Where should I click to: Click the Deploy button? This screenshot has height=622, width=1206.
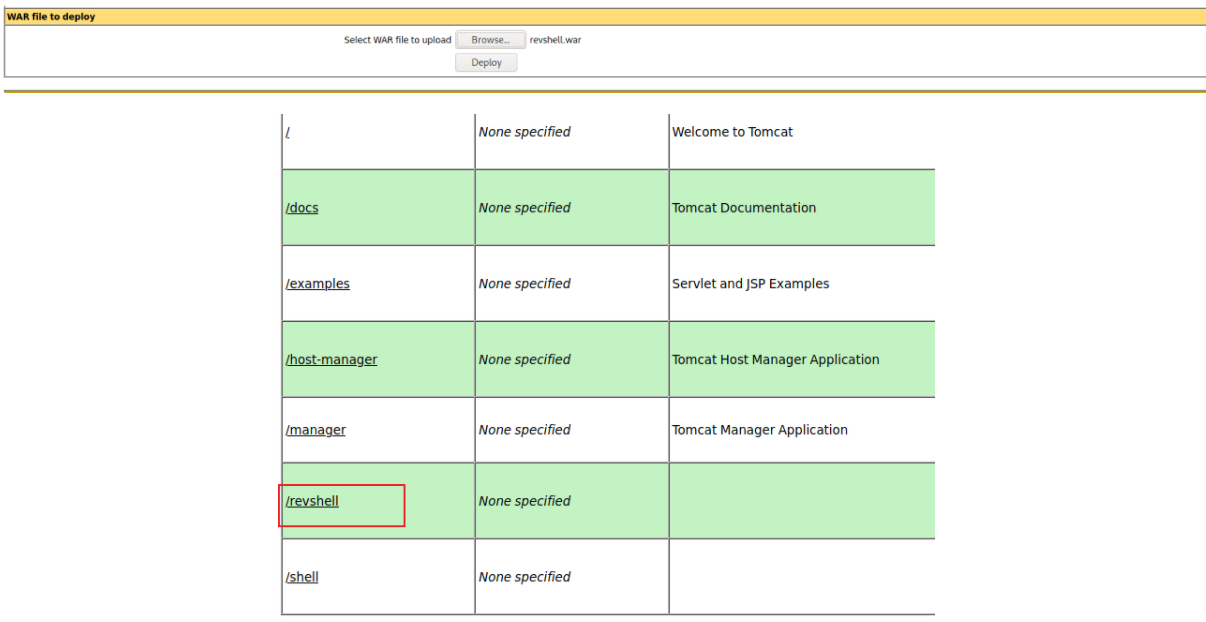(486, 62)
